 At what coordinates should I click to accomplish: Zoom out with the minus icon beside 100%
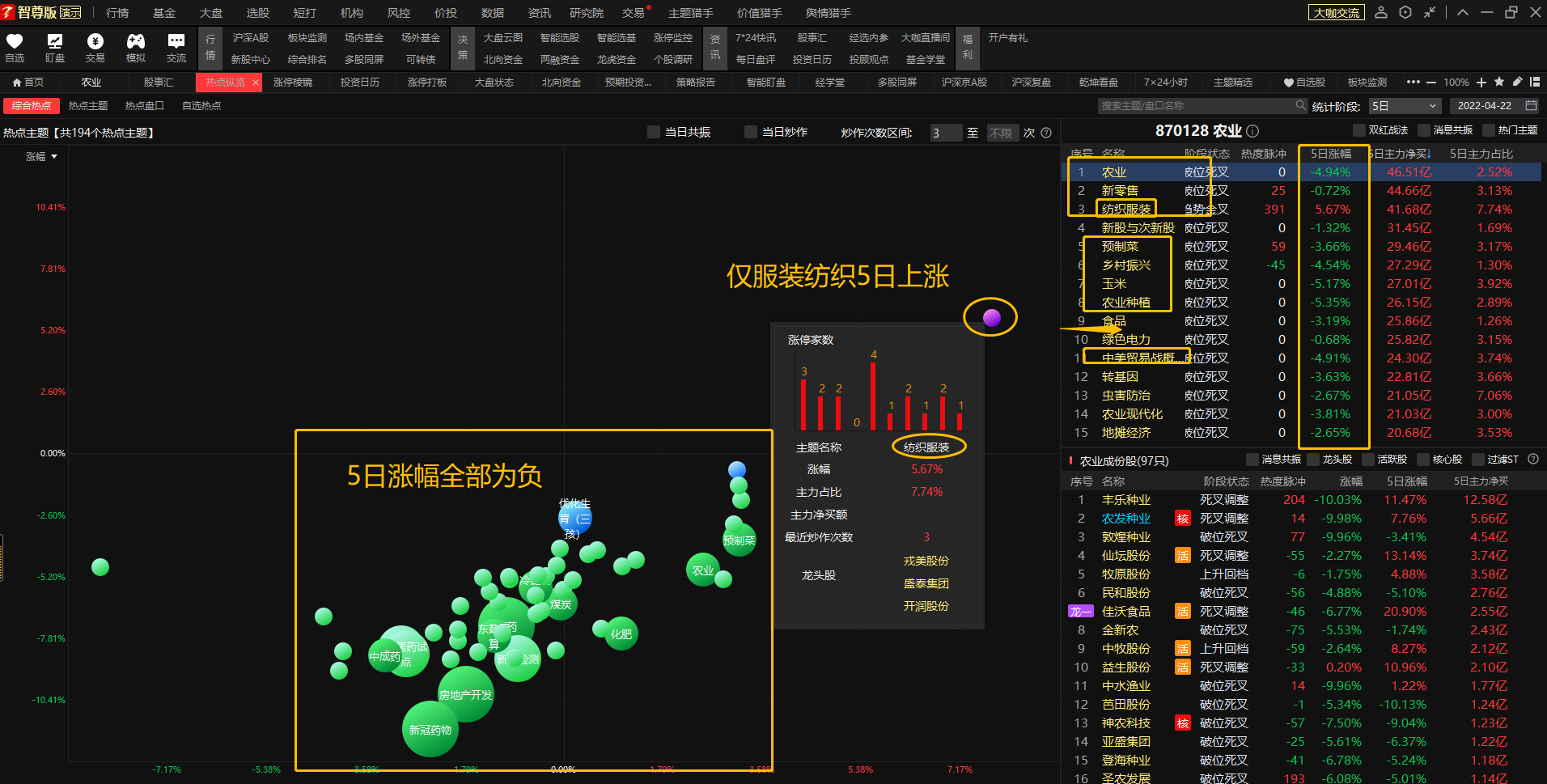point(1431,83)
